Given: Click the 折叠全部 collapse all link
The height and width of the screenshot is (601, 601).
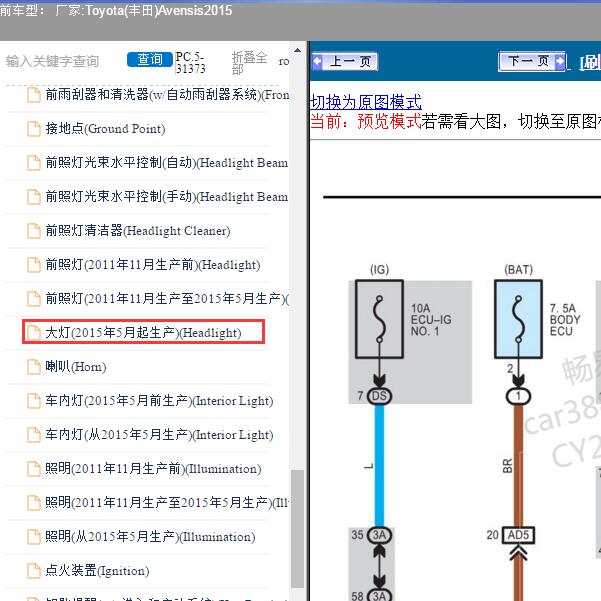Looking at the screenshot, I should (x=250, y=63).
